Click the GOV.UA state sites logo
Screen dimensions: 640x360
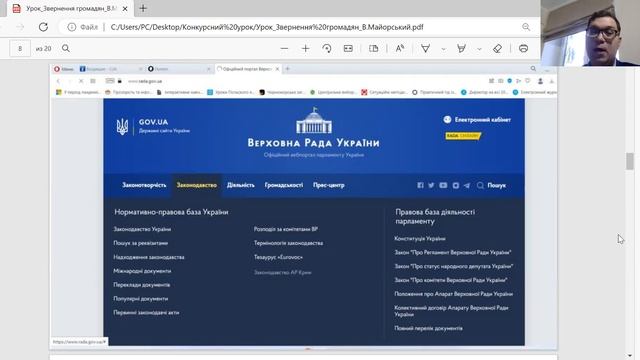pyautogui.click(x=153, y=126)
